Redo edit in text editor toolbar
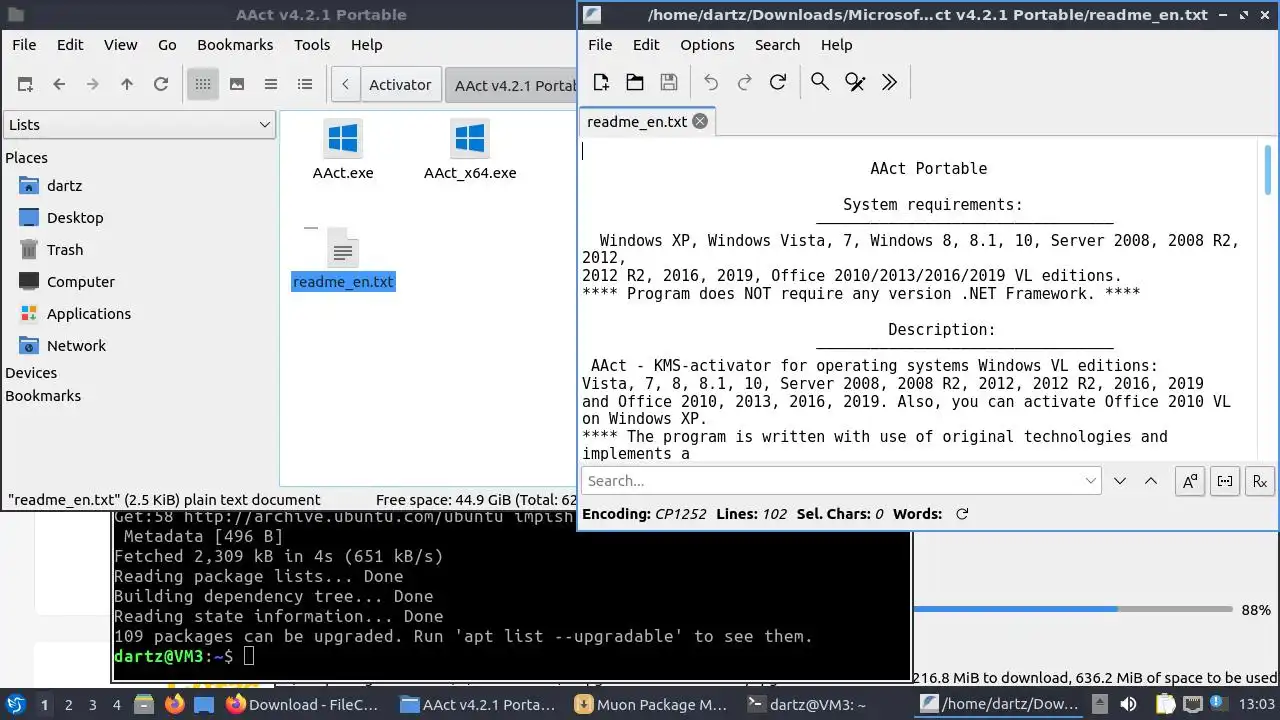 [744, 82]
